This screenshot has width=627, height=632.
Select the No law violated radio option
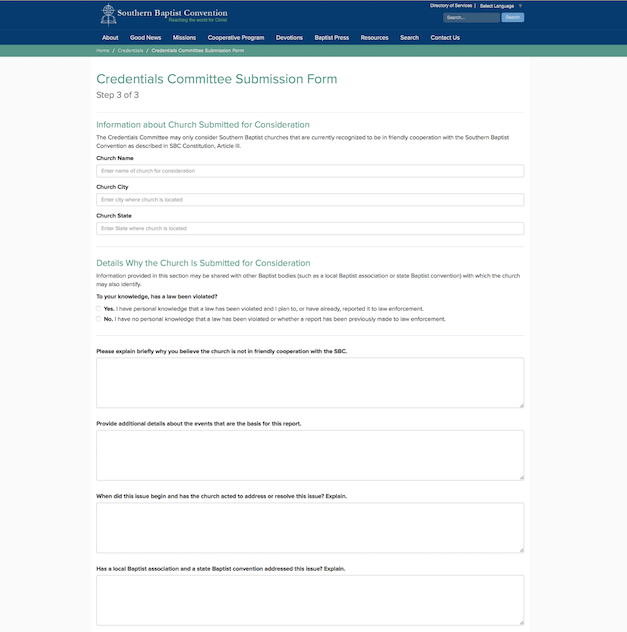pos(99,319)
